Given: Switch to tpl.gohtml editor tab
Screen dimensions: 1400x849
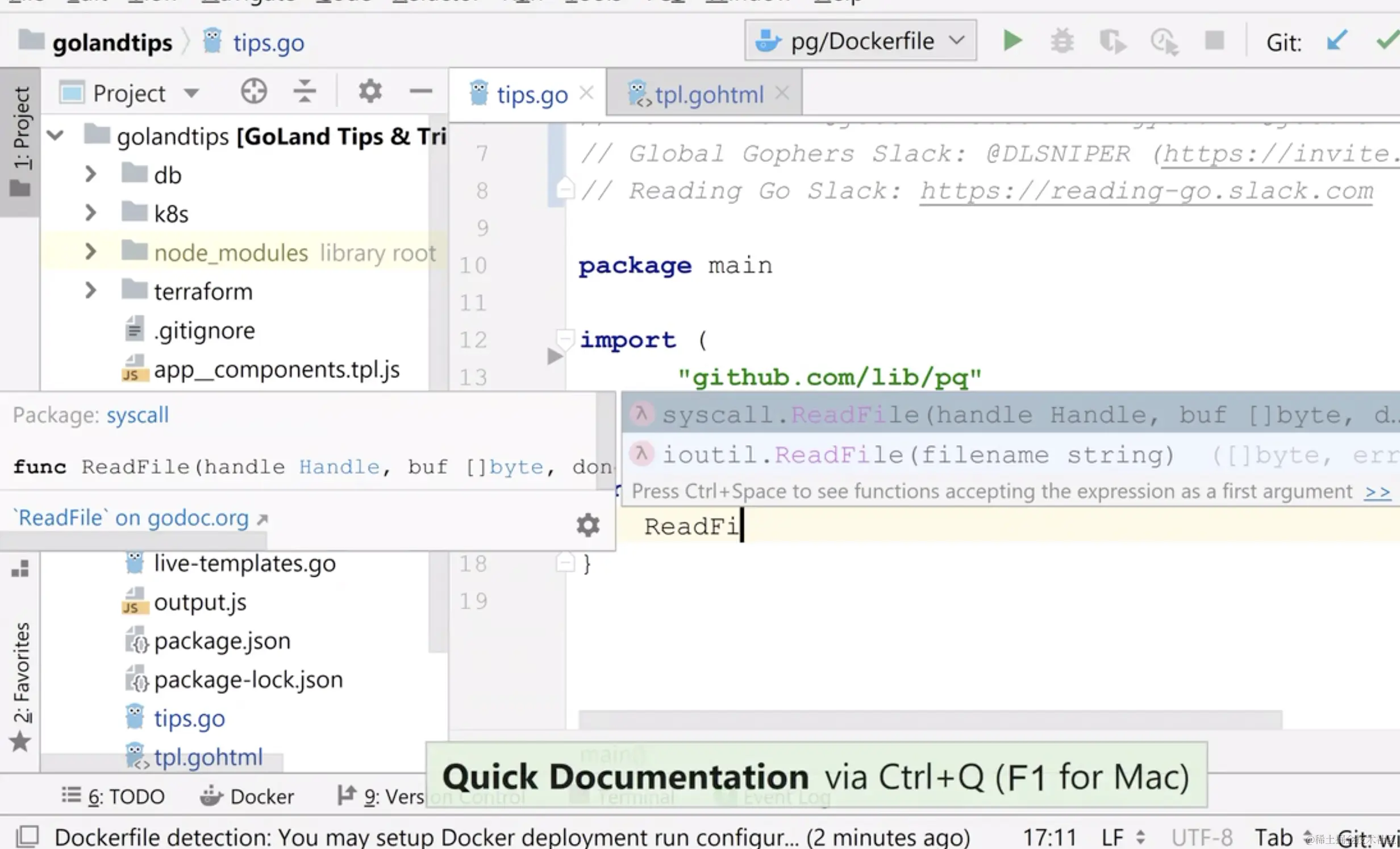Looking at the screenshot, I should tap(708, 94).
